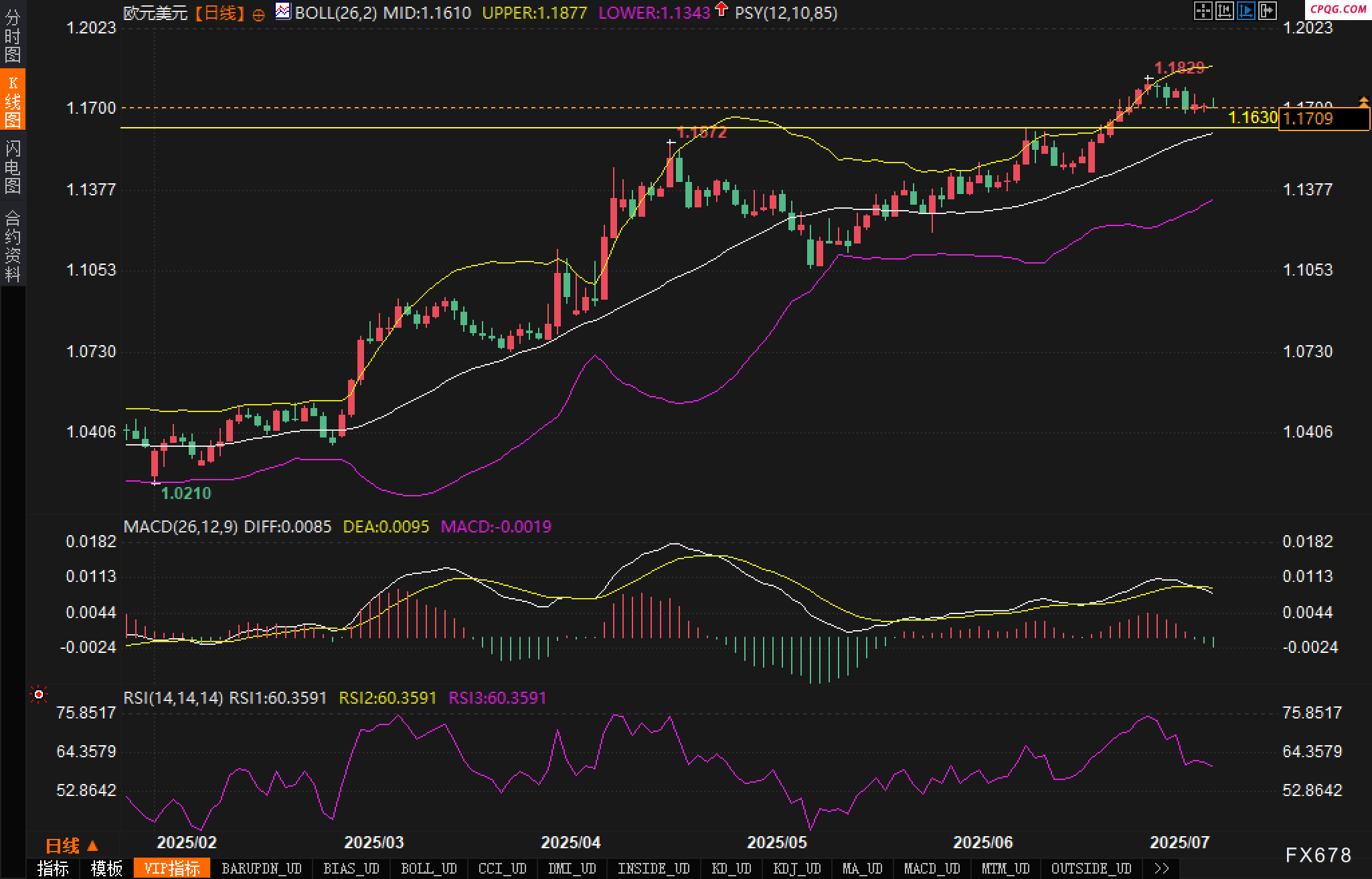Expand more indicator tabs with >> arrows
1372x879 pixels.
(x=1162, y=868)
